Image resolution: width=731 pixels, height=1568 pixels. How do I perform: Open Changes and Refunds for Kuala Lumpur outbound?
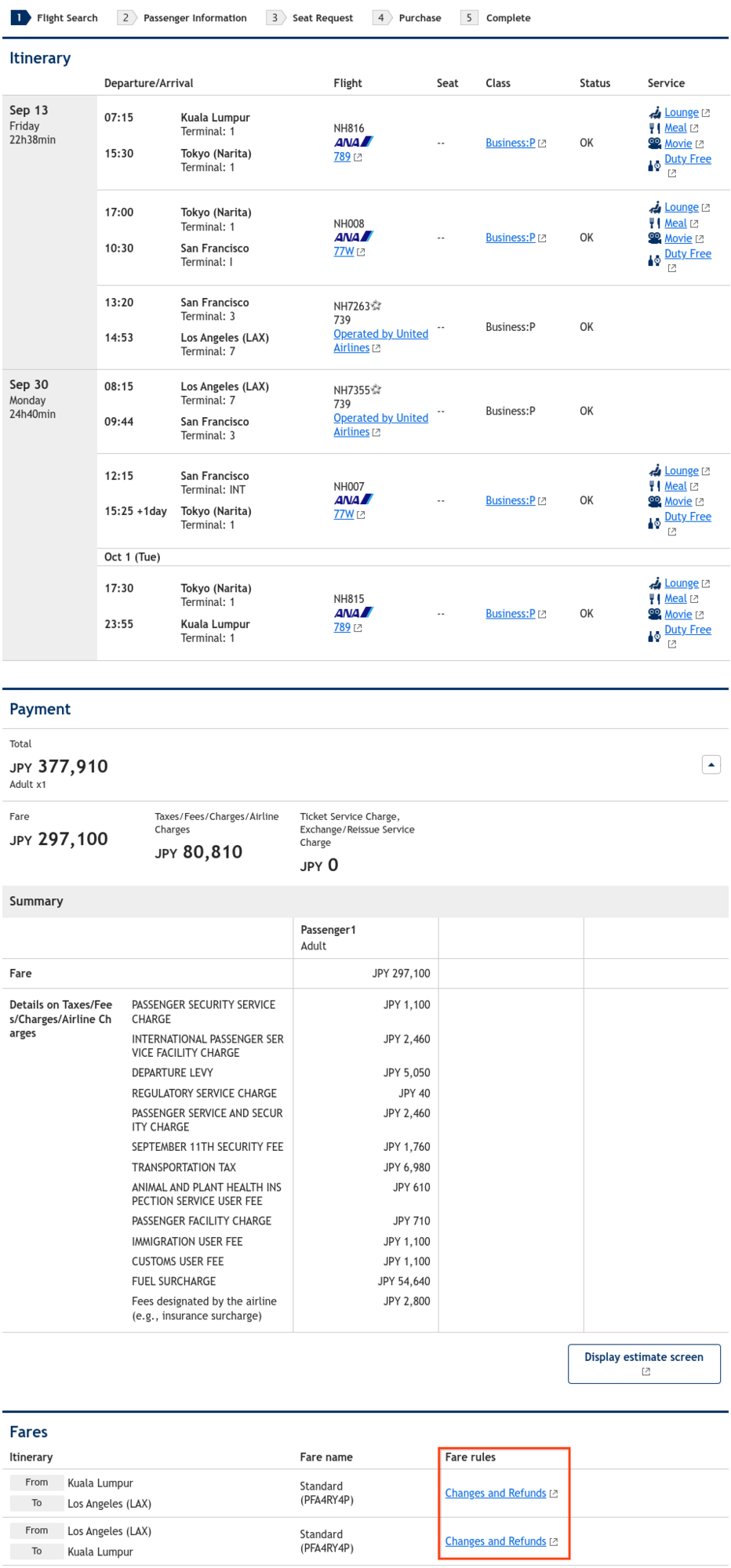pos(496,1494)
